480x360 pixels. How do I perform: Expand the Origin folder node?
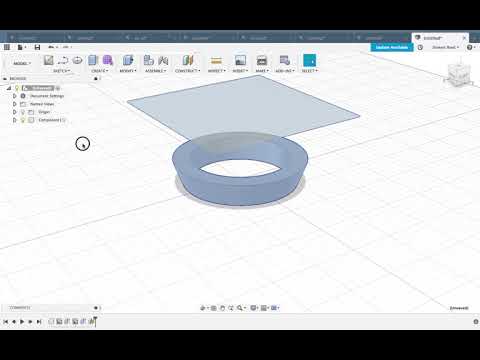click(14, 112)
